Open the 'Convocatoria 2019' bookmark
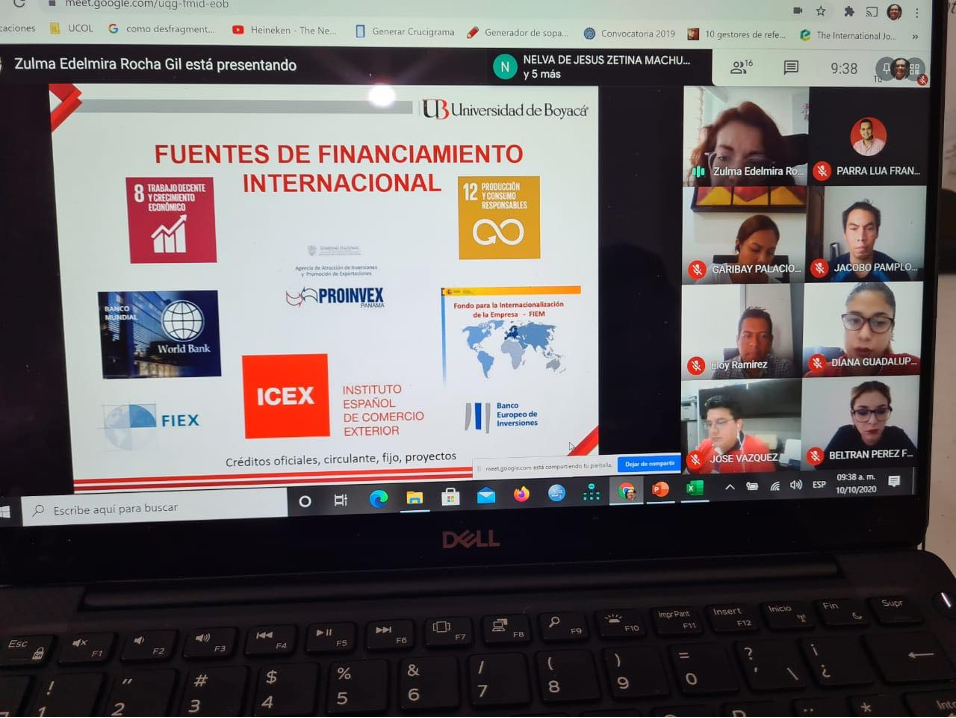This screenshot has width=956, height=718. pos(630,34)
